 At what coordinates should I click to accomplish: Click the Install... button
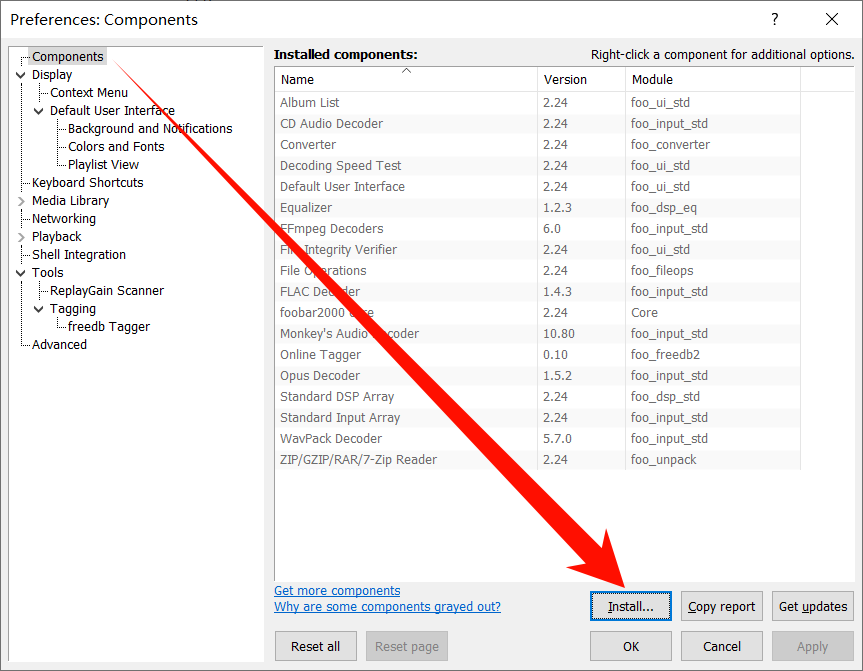pyautogui.click(x=631, y=606)
